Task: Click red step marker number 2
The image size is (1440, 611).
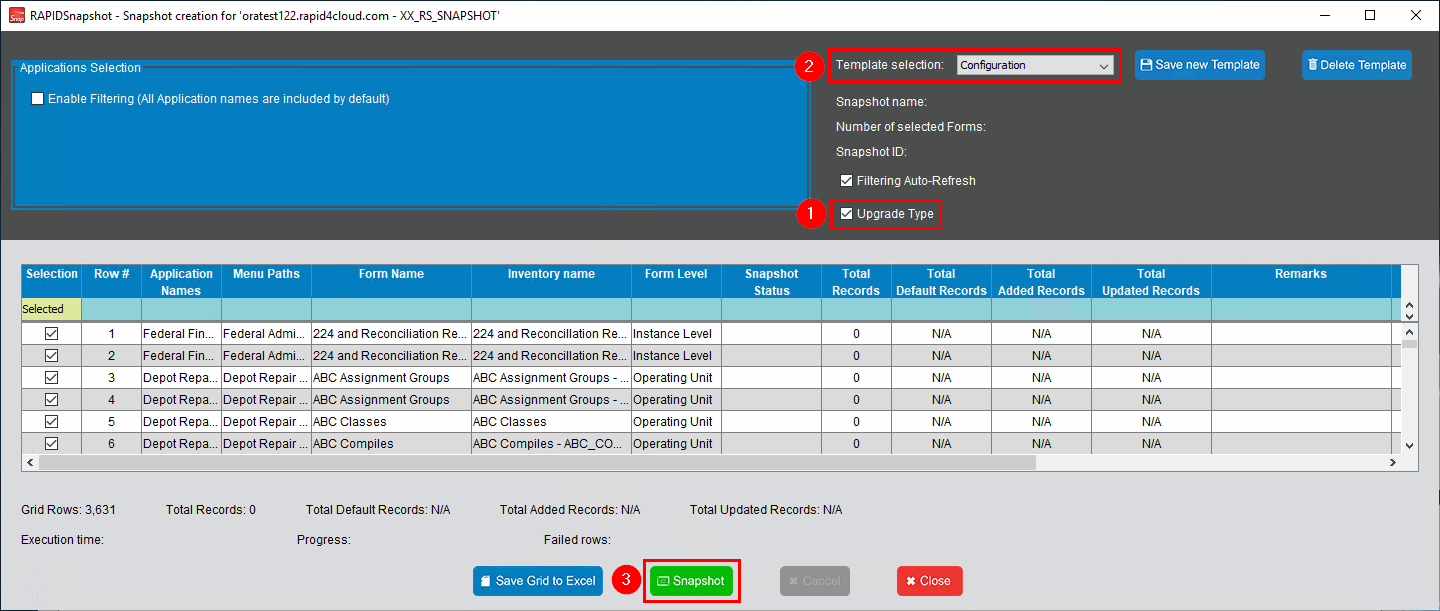Action: click(x=809, y=66)
